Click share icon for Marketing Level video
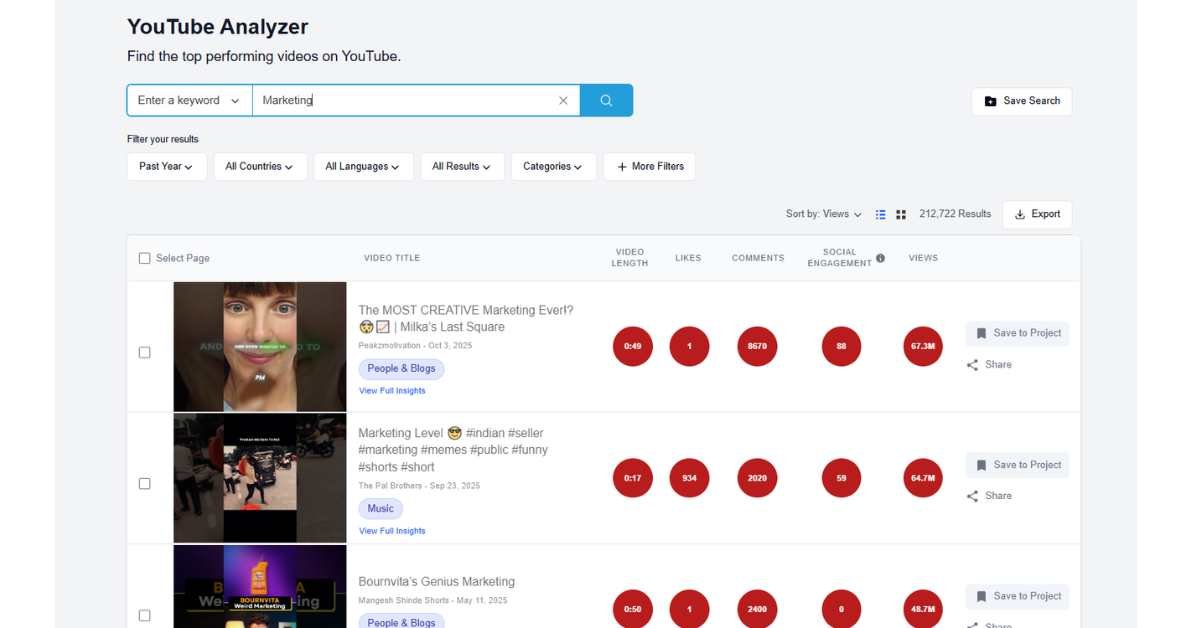The image size is (1200, 628). pyautogui.click(x=972, y=496)
